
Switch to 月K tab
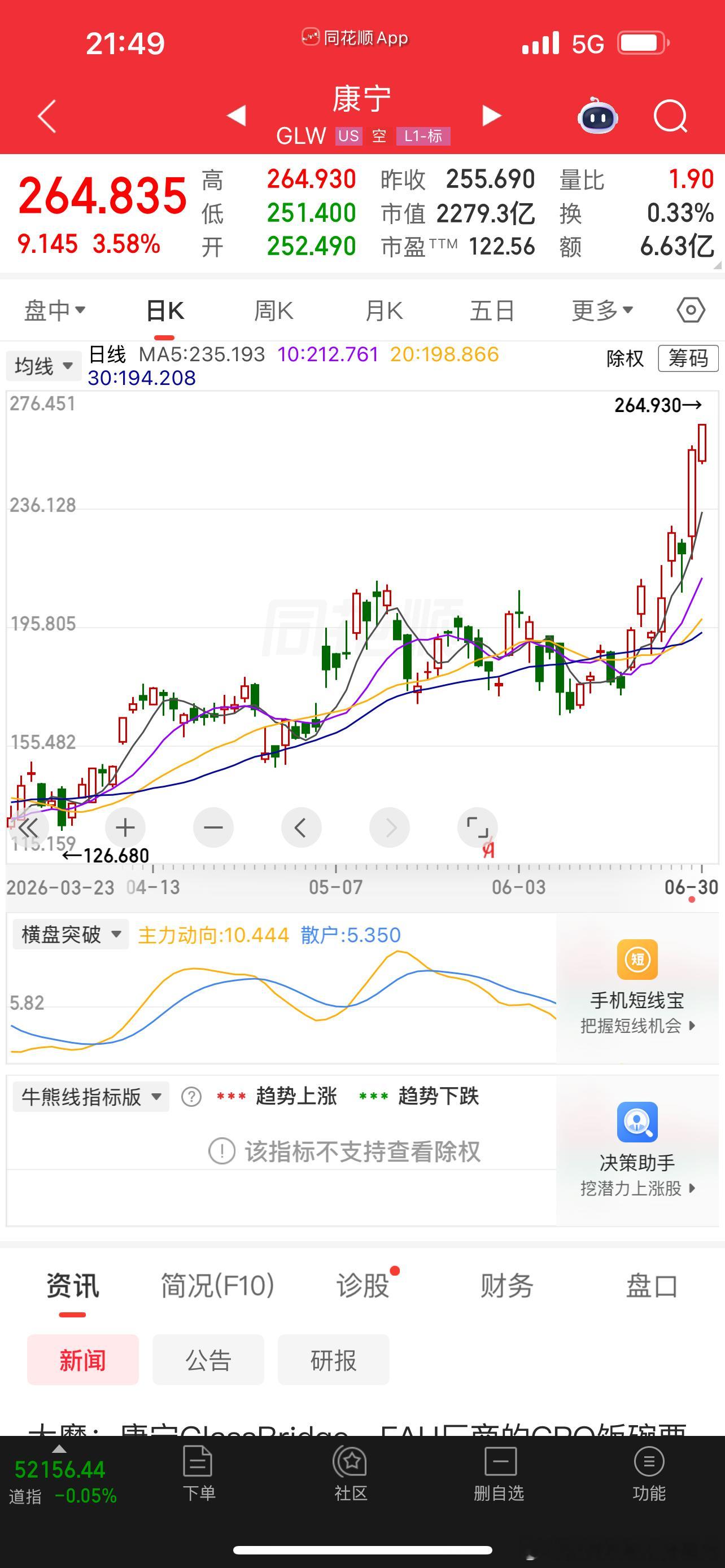click(383, 311)
